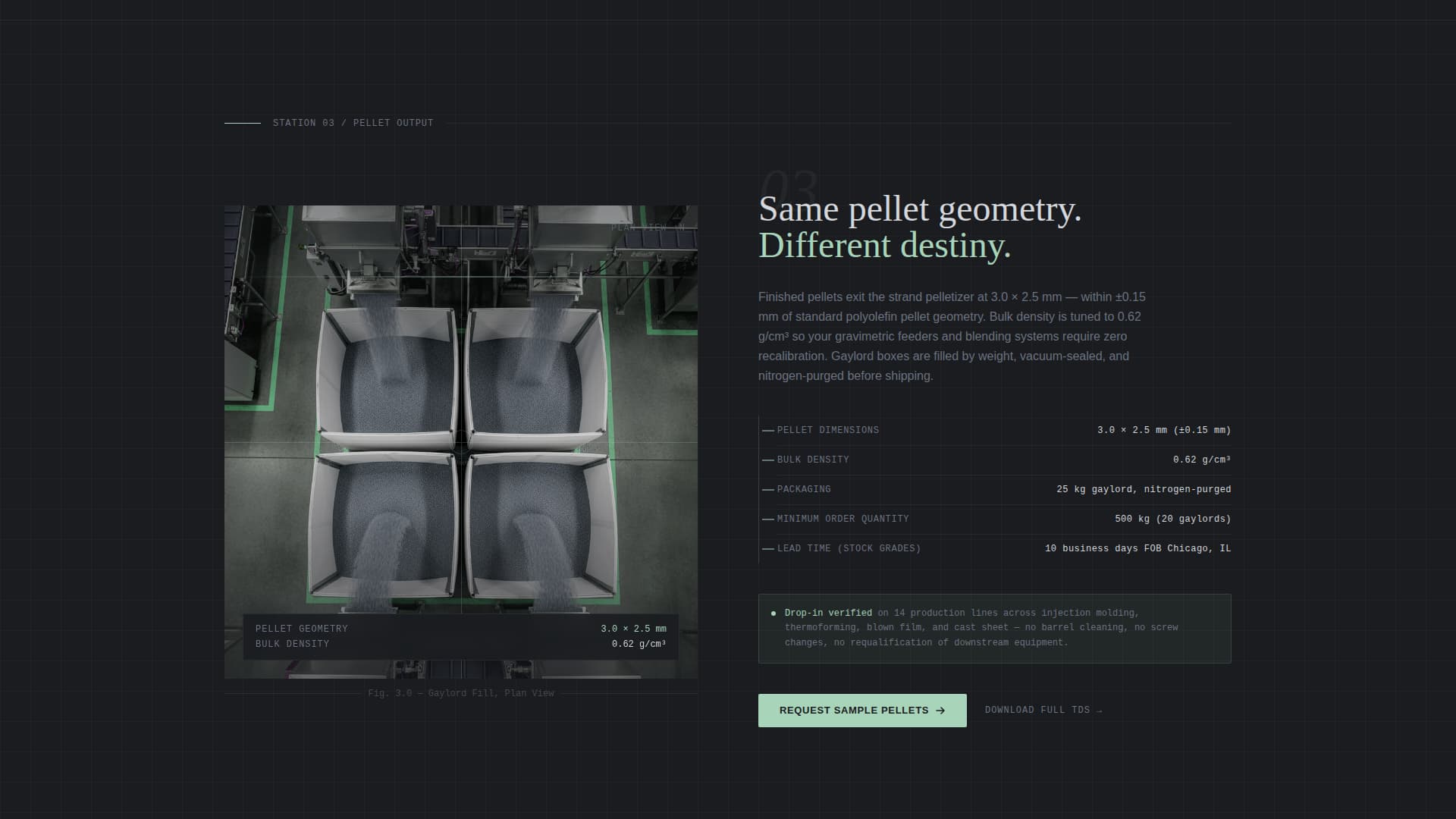Select the STATION 03 / PELLET OUTPUT label
Image resolution: width=1456 pixels, height=819 pixels.
point(353,122)
